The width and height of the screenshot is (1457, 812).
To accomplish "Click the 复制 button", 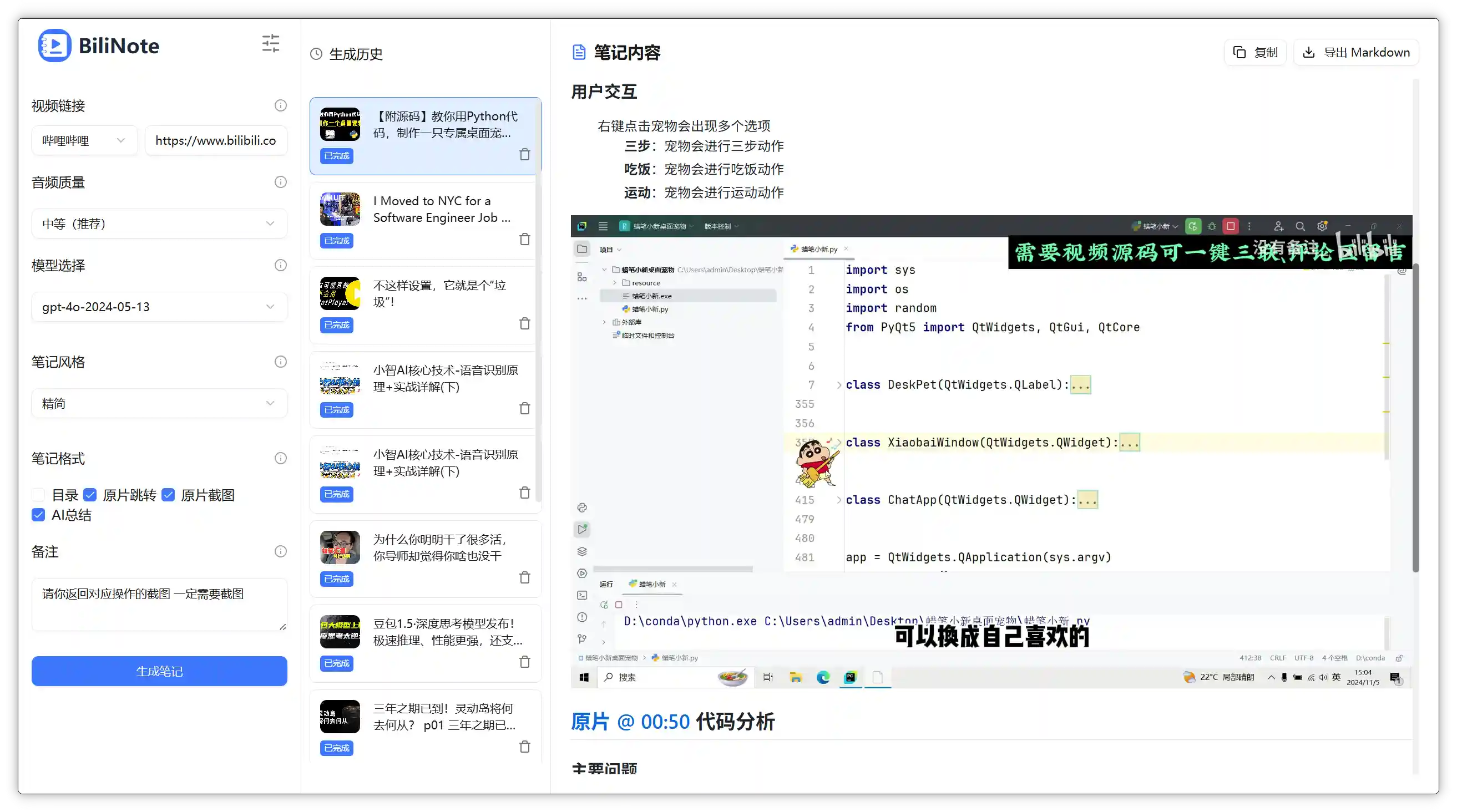I will point(1255,52).
